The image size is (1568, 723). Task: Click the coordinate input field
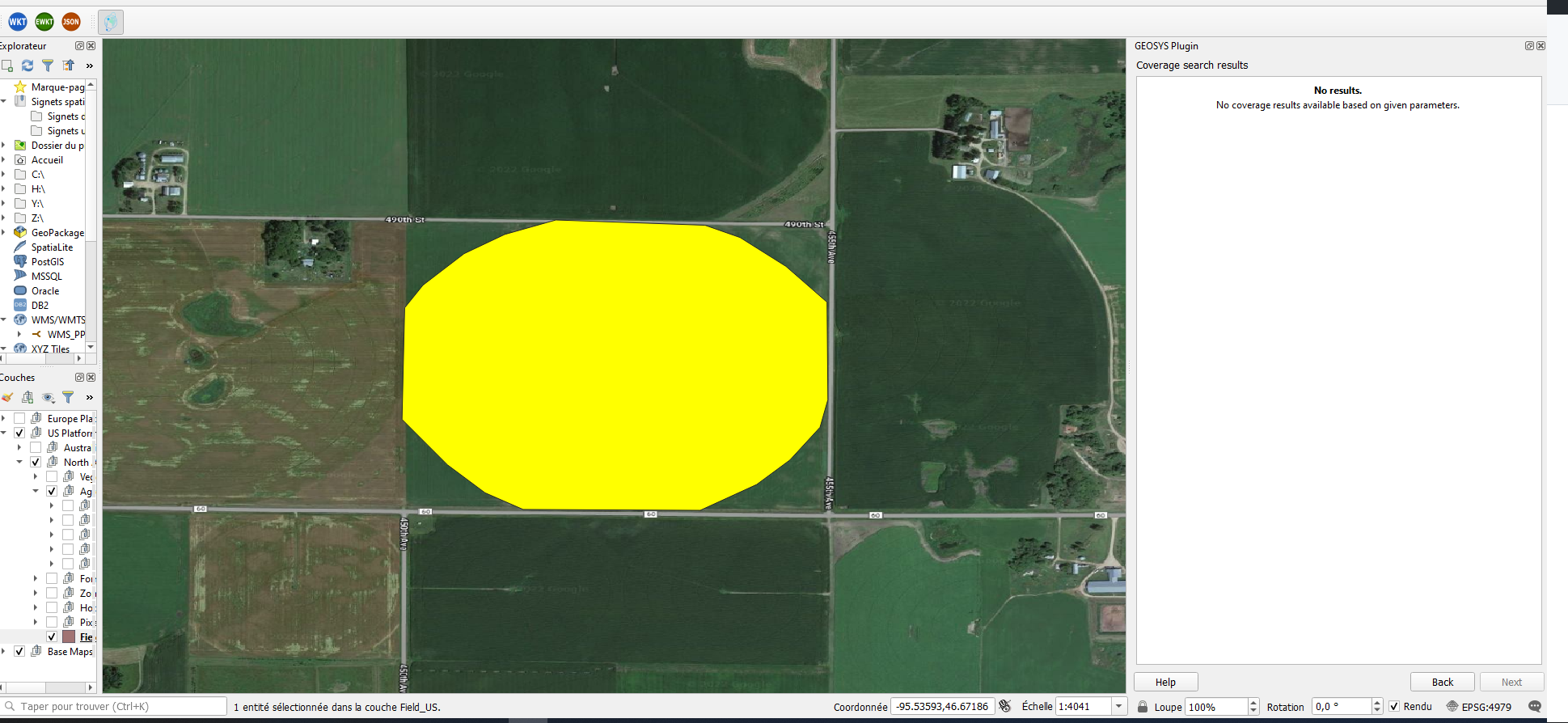[x=943, y=706]
